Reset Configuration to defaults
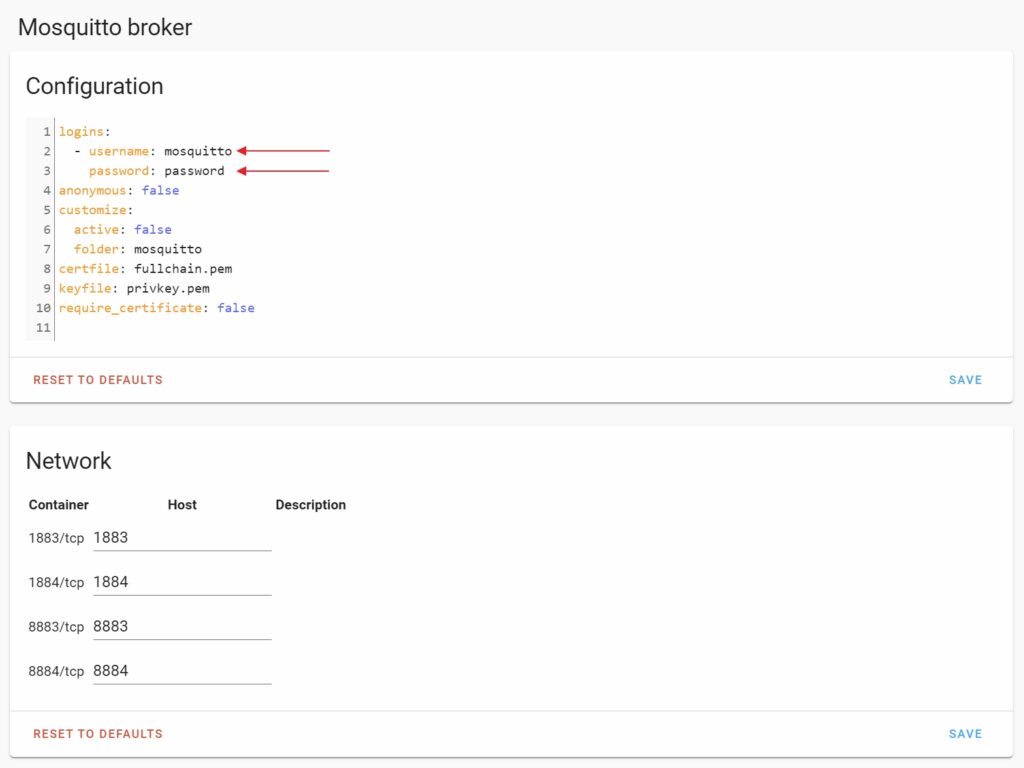The width and height of the screenshot is (1024, 768). (97, 379)
